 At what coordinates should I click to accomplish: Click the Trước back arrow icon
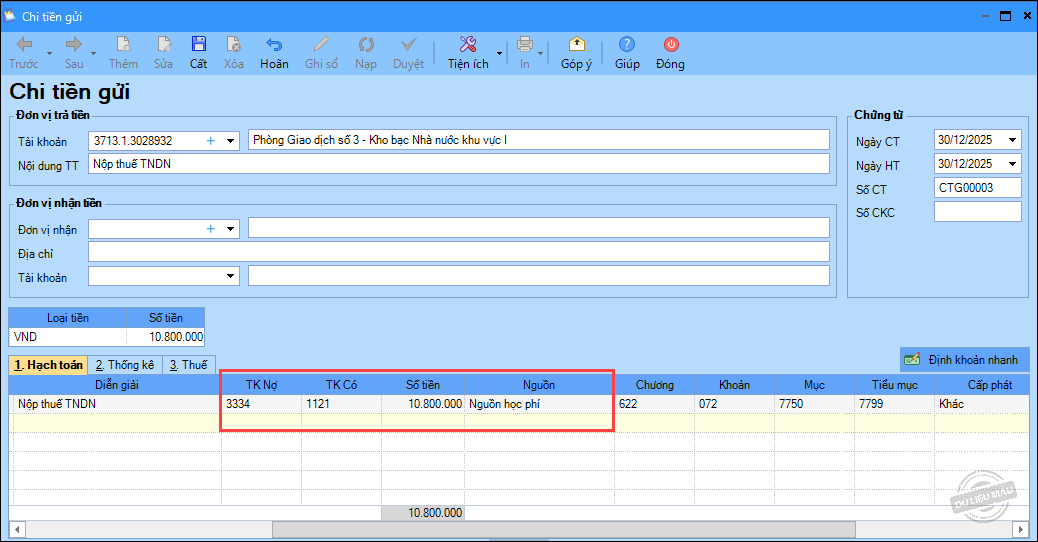24,45
